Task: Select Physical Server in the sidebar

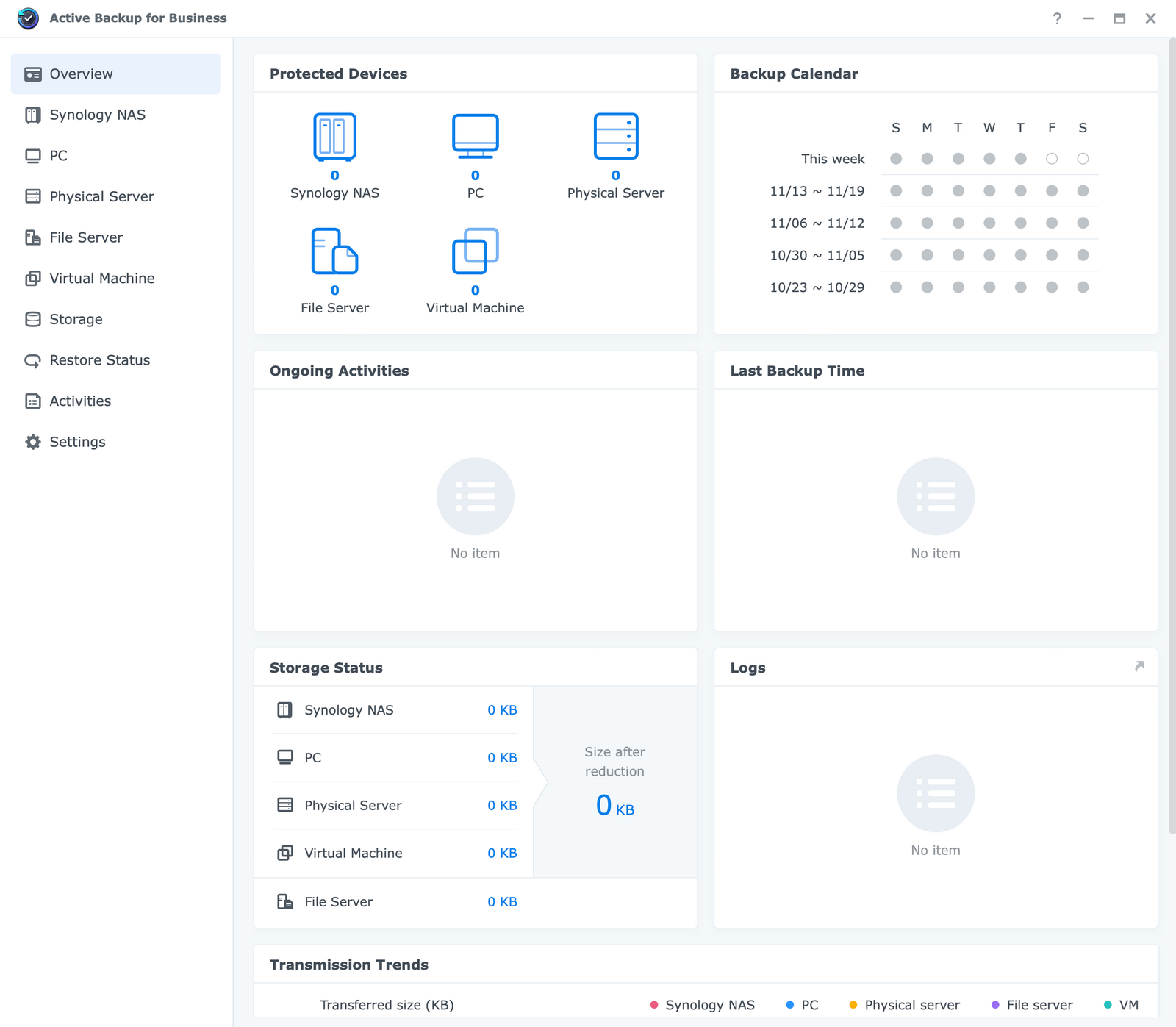Action: (x=115, y=196)
